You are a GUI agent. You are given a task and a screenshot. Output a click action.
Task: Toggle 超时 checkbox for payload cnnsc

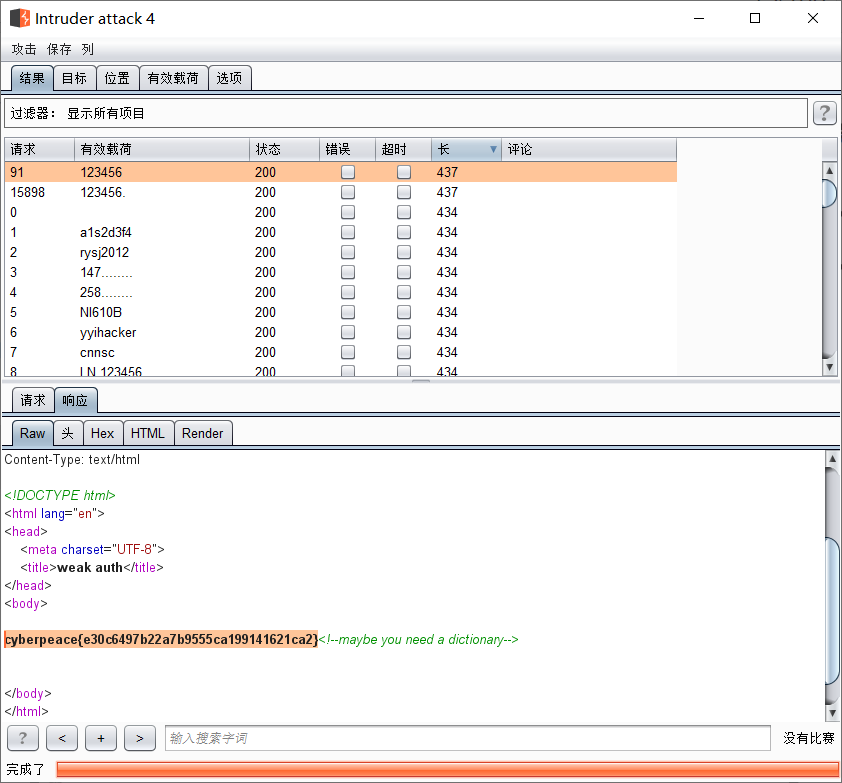point(404,352)
